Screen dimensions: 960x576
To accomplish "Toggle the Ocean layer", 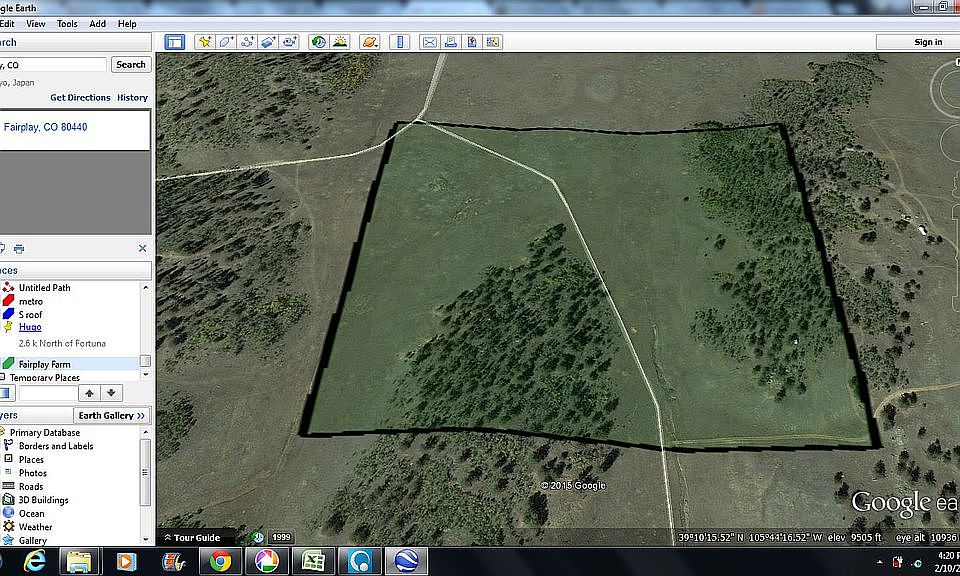I will click(31, 513).
